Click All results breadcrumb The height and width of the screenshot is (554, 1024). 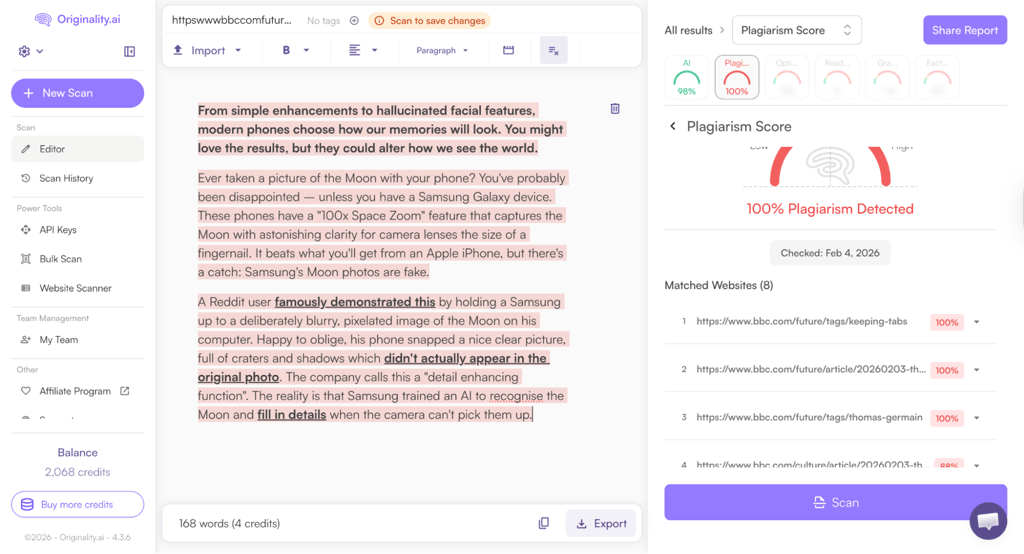(x=688, y=30)
